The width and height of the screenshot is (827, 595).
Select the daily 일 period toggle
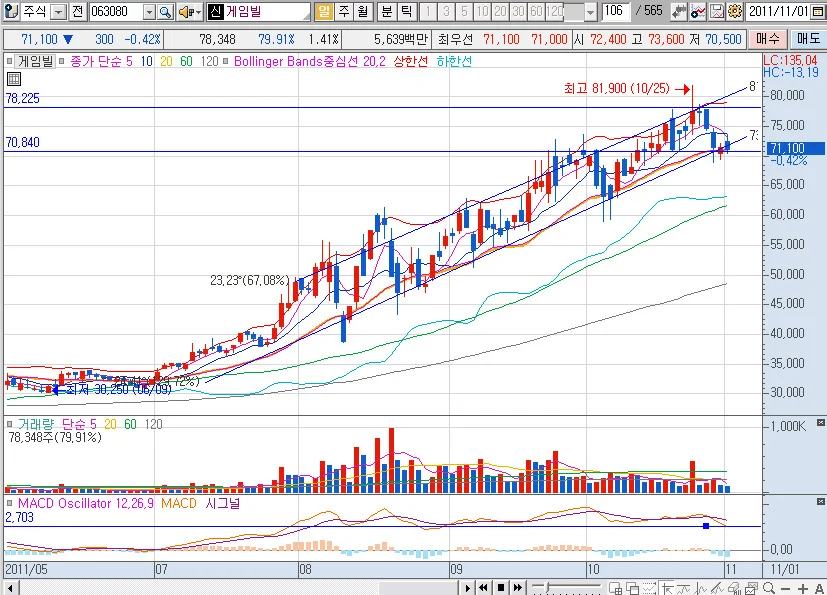(324, 12)
